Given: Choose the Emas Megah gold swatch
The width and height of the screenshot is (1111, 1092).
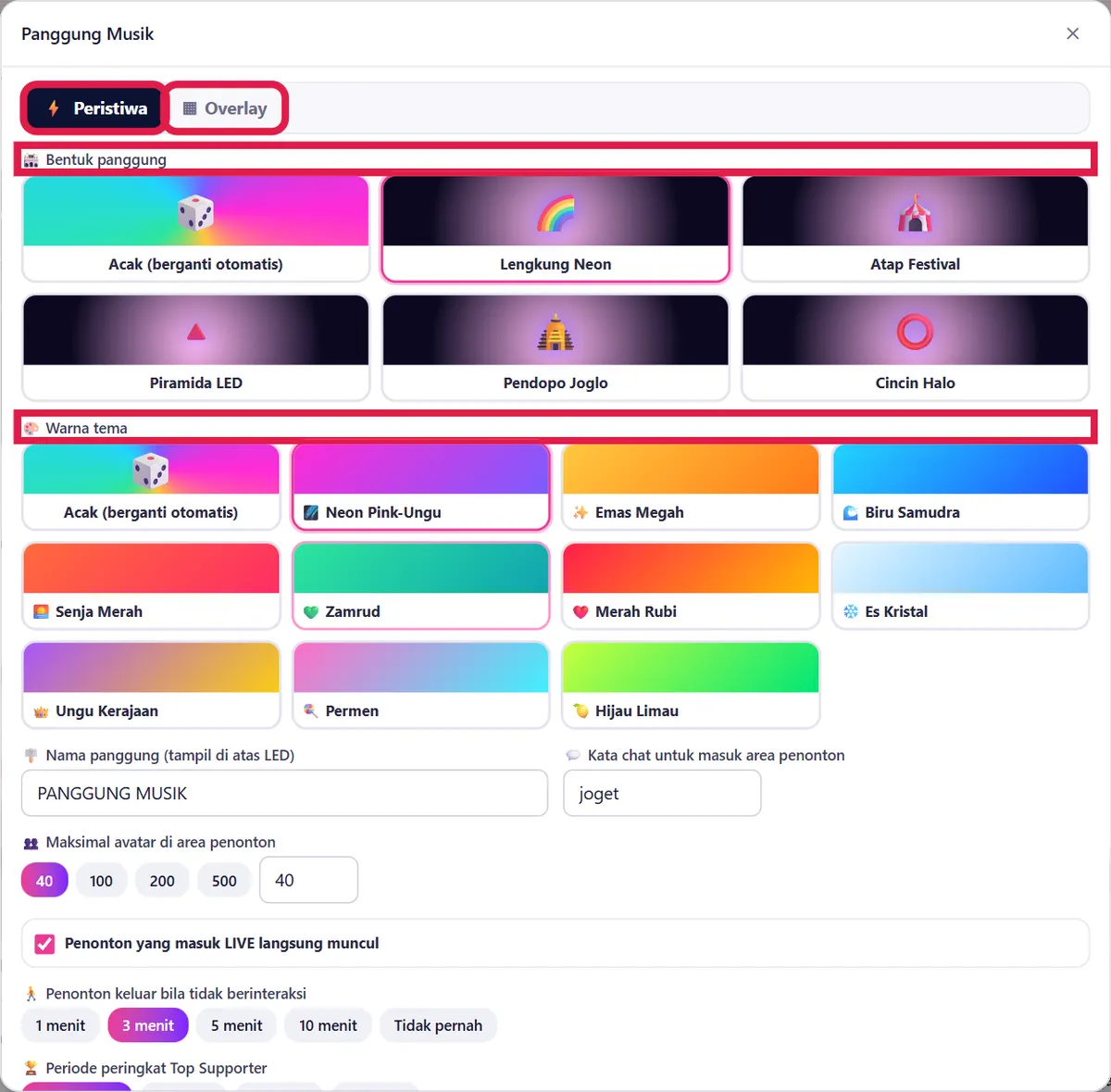Looking at the screenshot, I should [691, 470].
